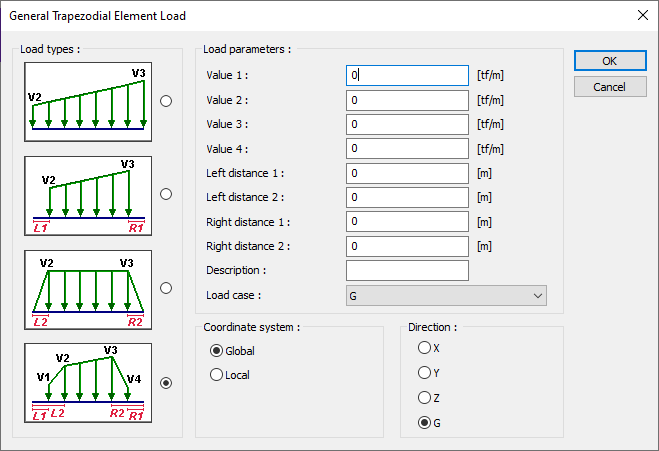Screen dimensions: 659x451
Task: Click the Description text box
Action: [407, 270]
